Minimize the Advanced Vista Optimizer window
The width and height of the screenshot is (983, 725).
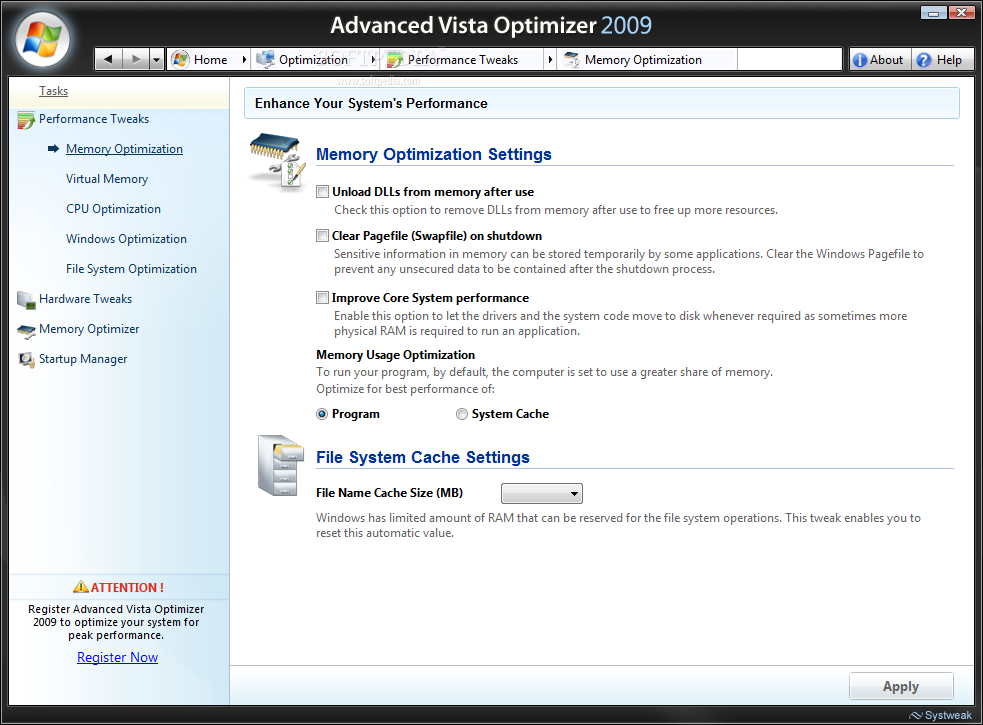coord(934,11)
